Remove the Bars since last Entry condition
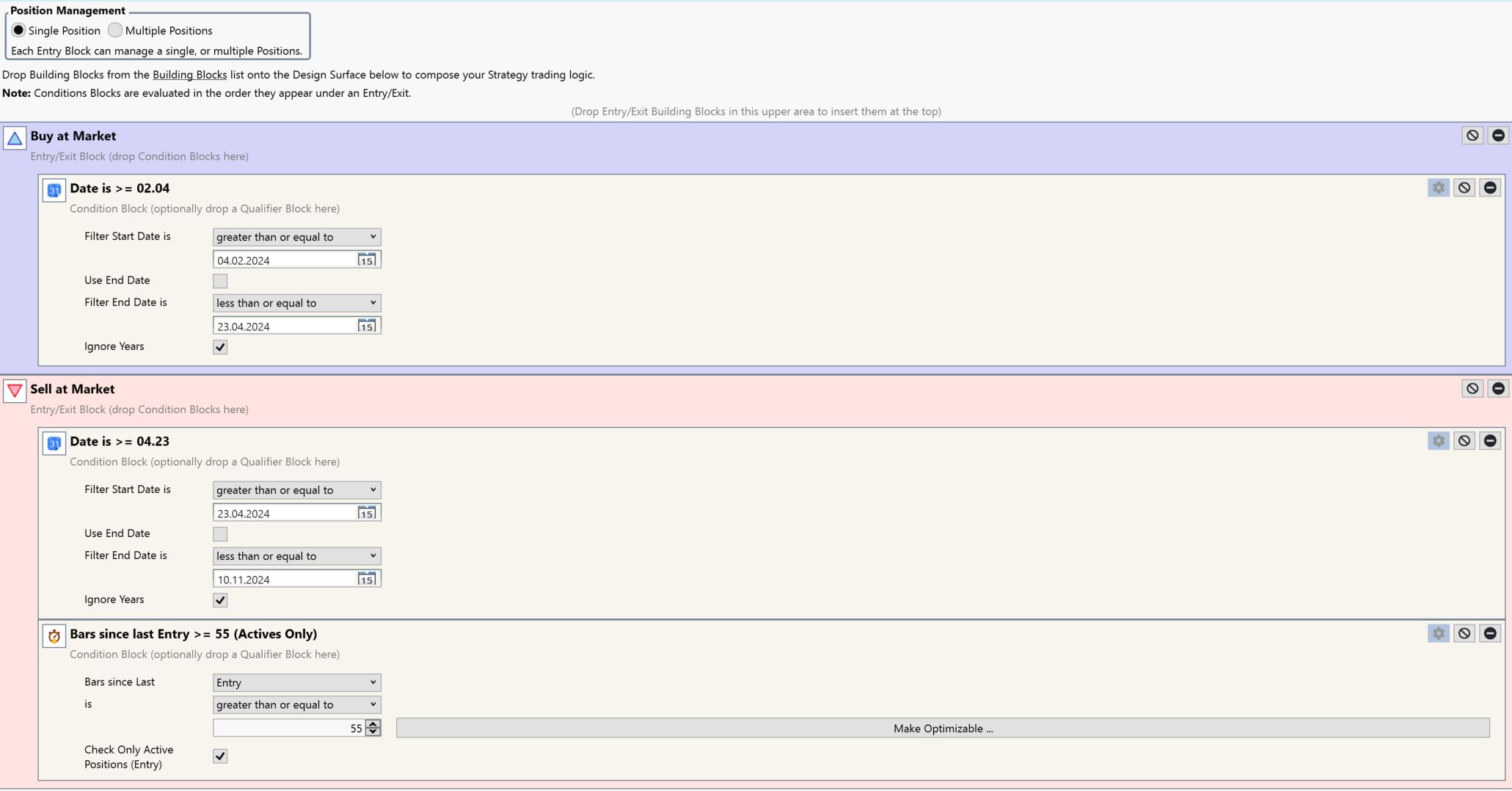This screenshot has height=791, width=1512. 1490,633
